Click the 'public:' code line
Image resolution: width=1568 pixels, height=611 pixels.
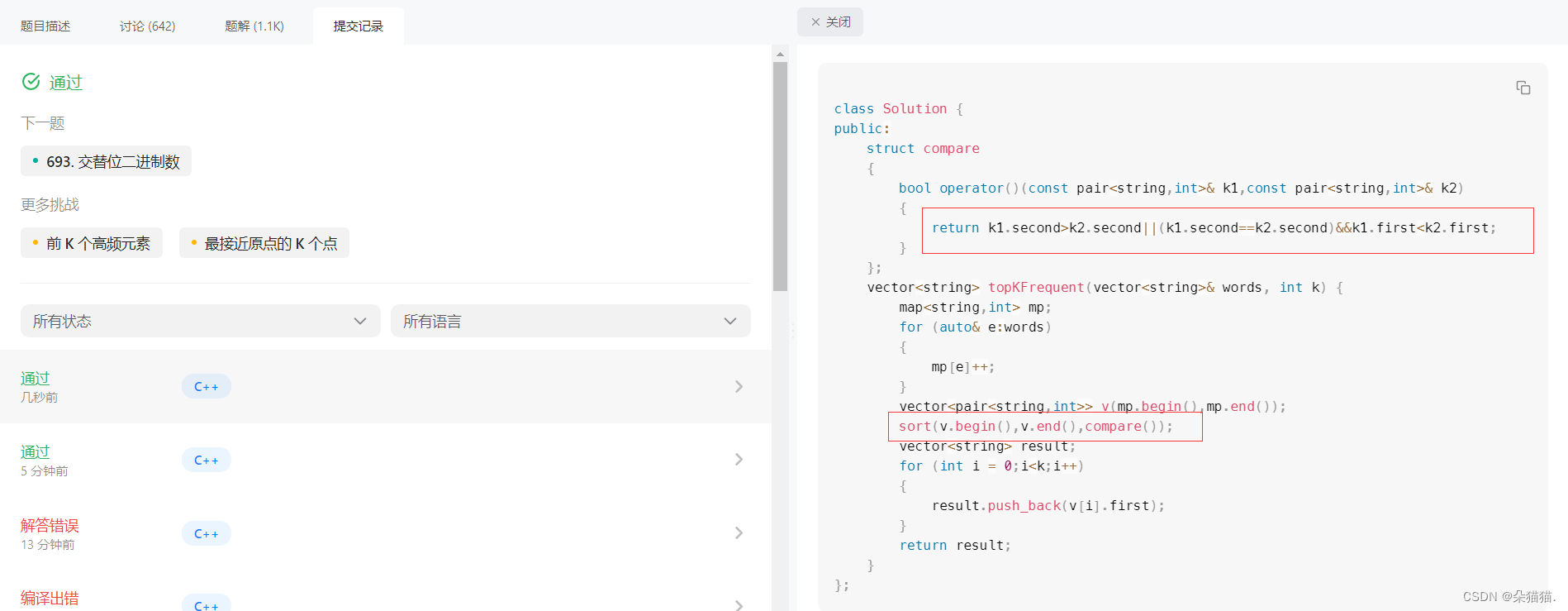pos(862,129)
